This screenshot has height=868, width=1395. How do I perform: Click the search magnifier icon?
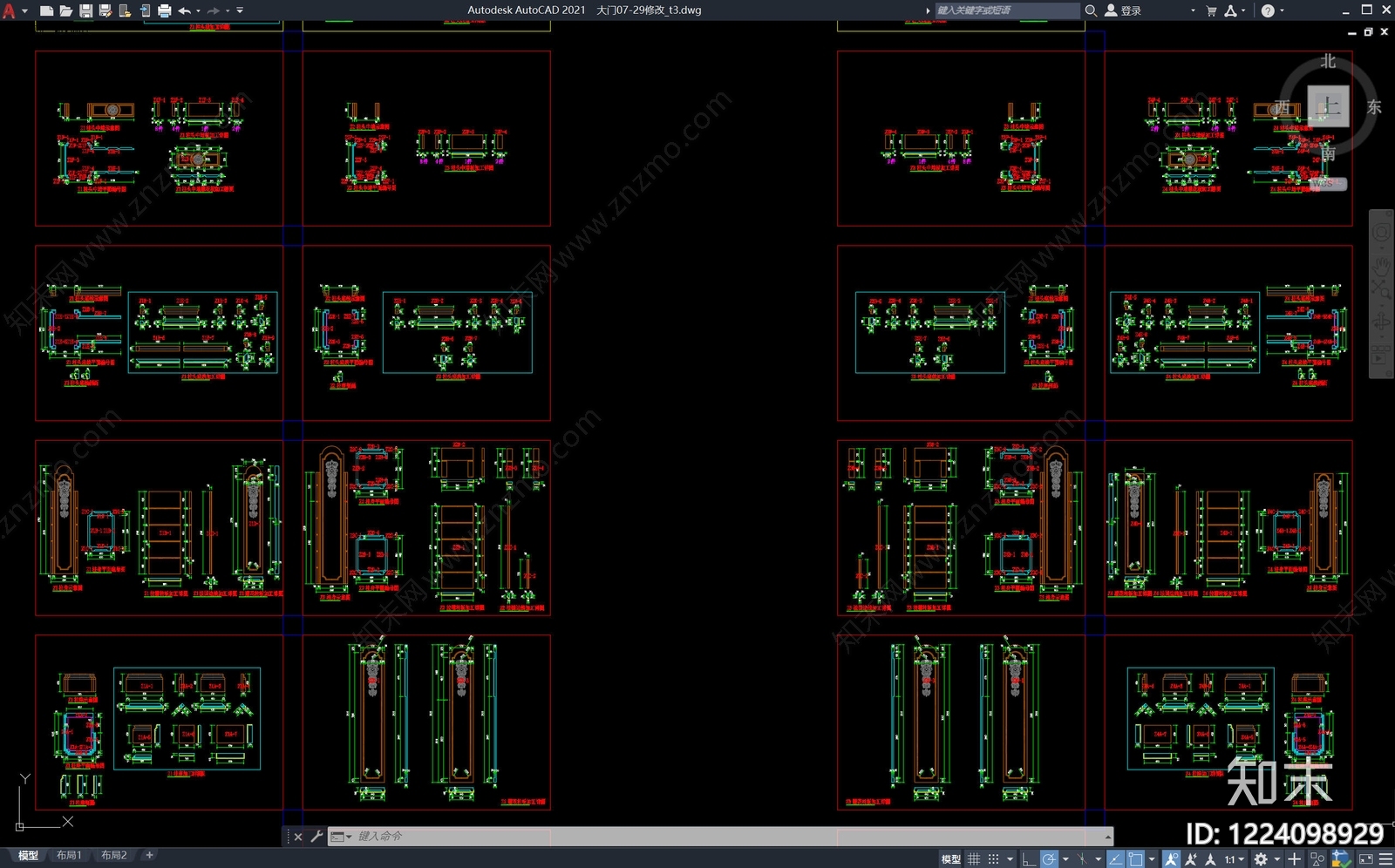[x=1091, y=10]
